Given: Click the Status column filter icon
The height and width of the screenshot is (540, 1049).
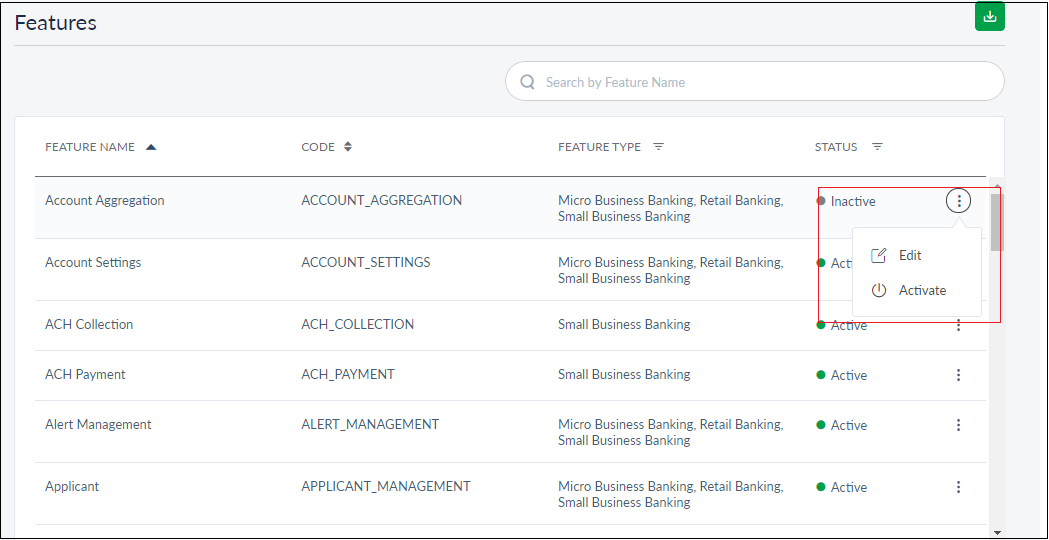Looking at the screenshot, I should tap(877, 147).
